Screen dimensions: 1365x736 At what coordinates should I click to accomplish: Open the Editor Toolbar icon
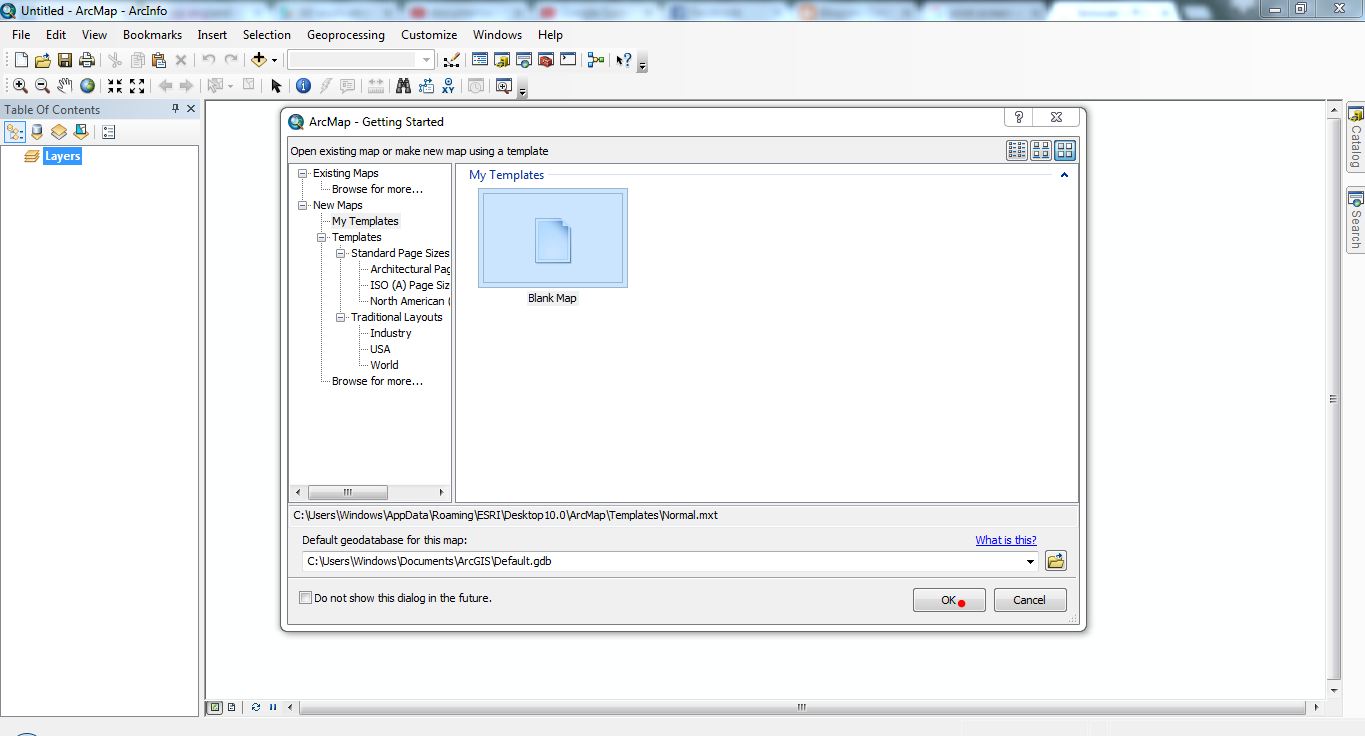point(452,60)
